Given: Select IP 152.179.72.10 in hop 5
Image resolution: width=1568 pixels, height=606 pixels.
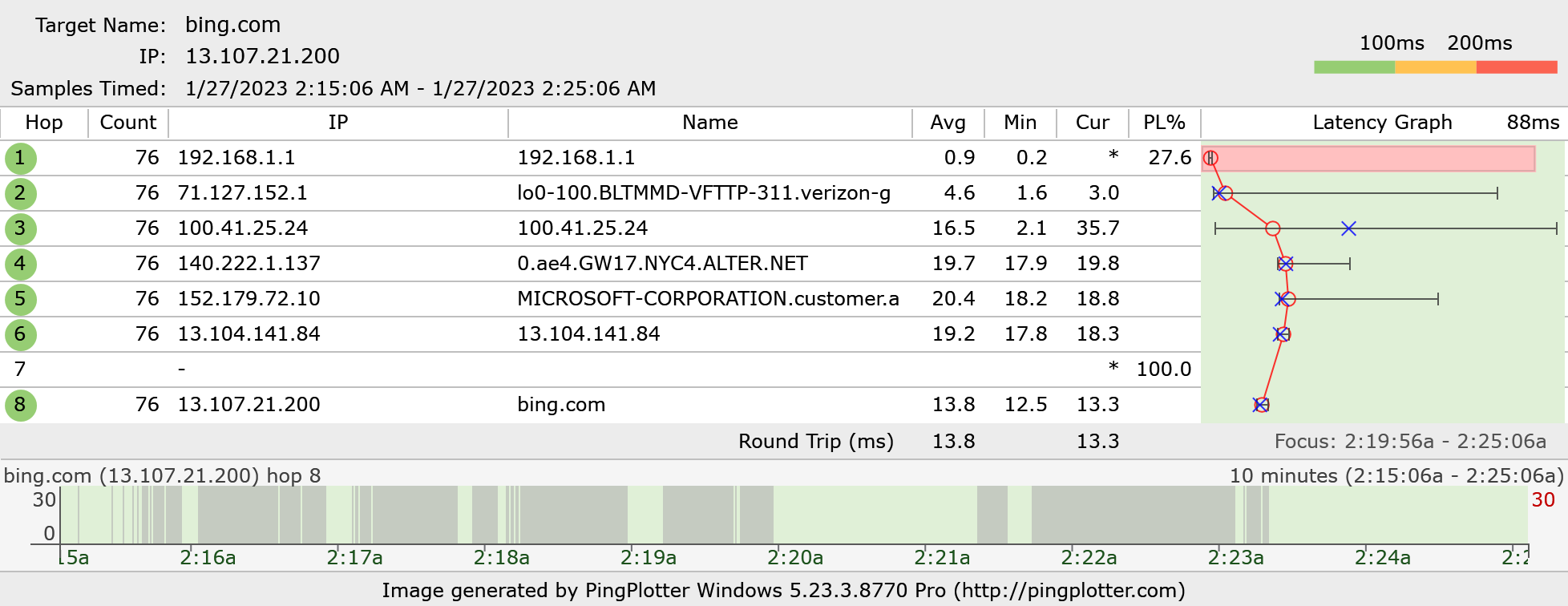Looking at the screenshot, I should click(x=249, y=299).
